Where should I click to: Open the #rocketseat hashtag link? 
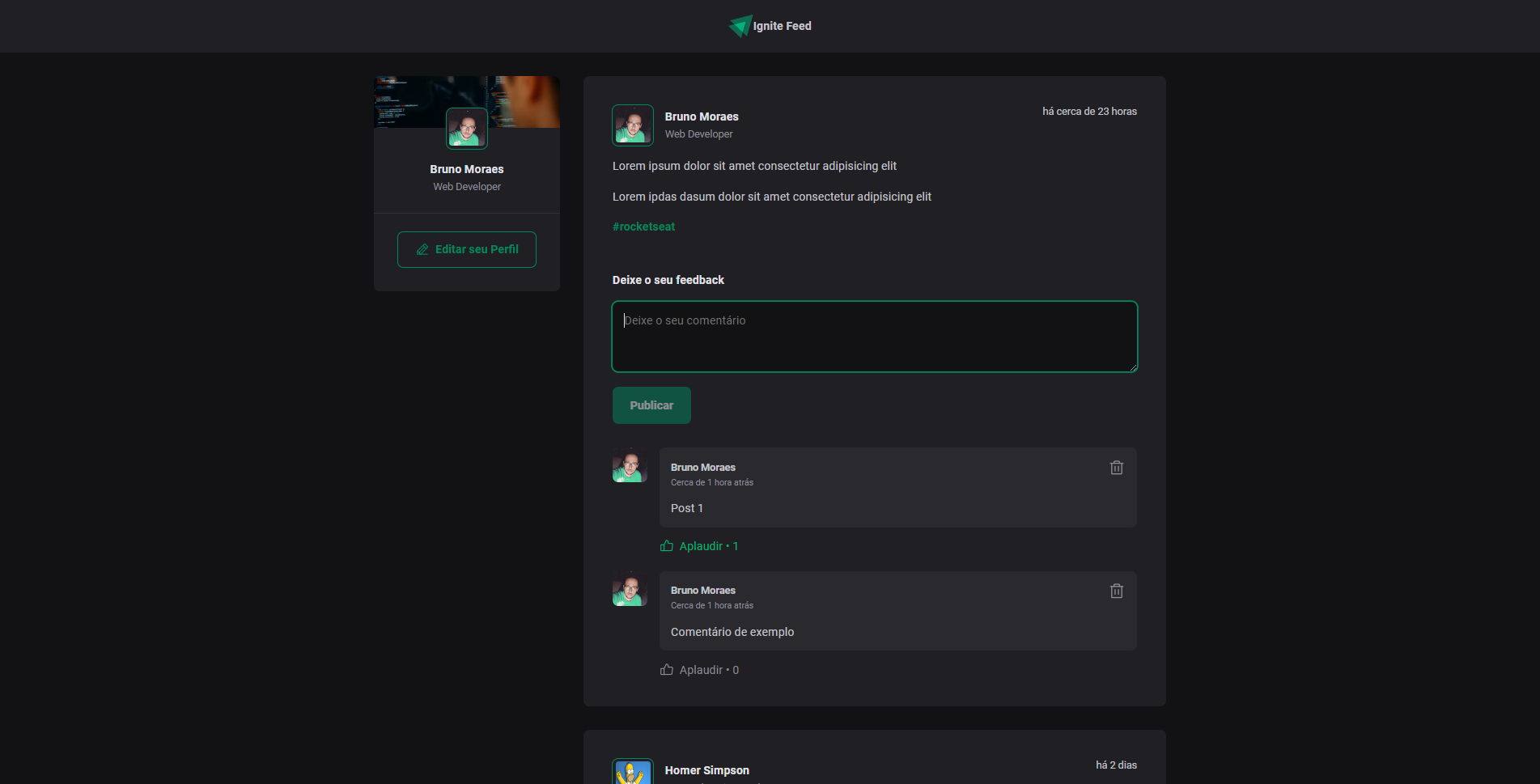tap(643, 227)
